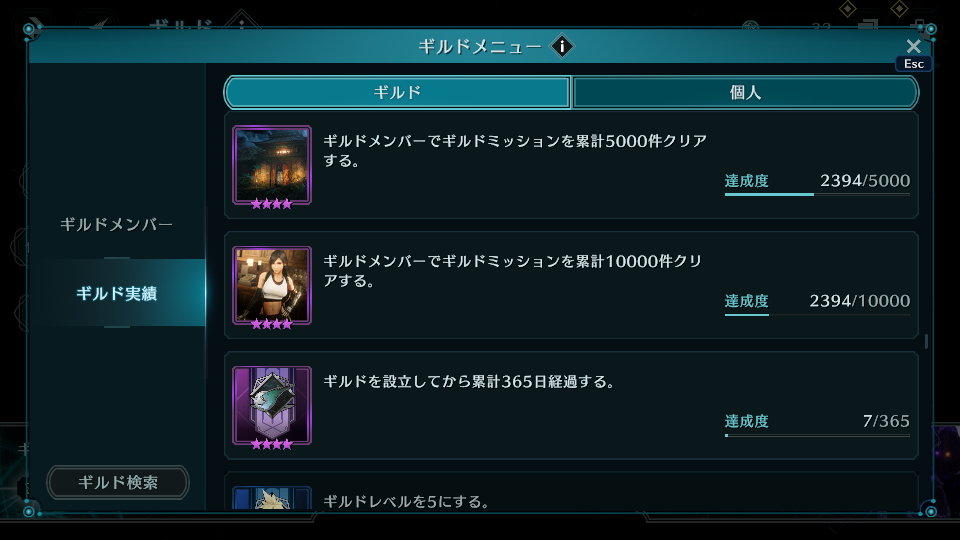Close the guild menu with X

[x=913, y=46]
